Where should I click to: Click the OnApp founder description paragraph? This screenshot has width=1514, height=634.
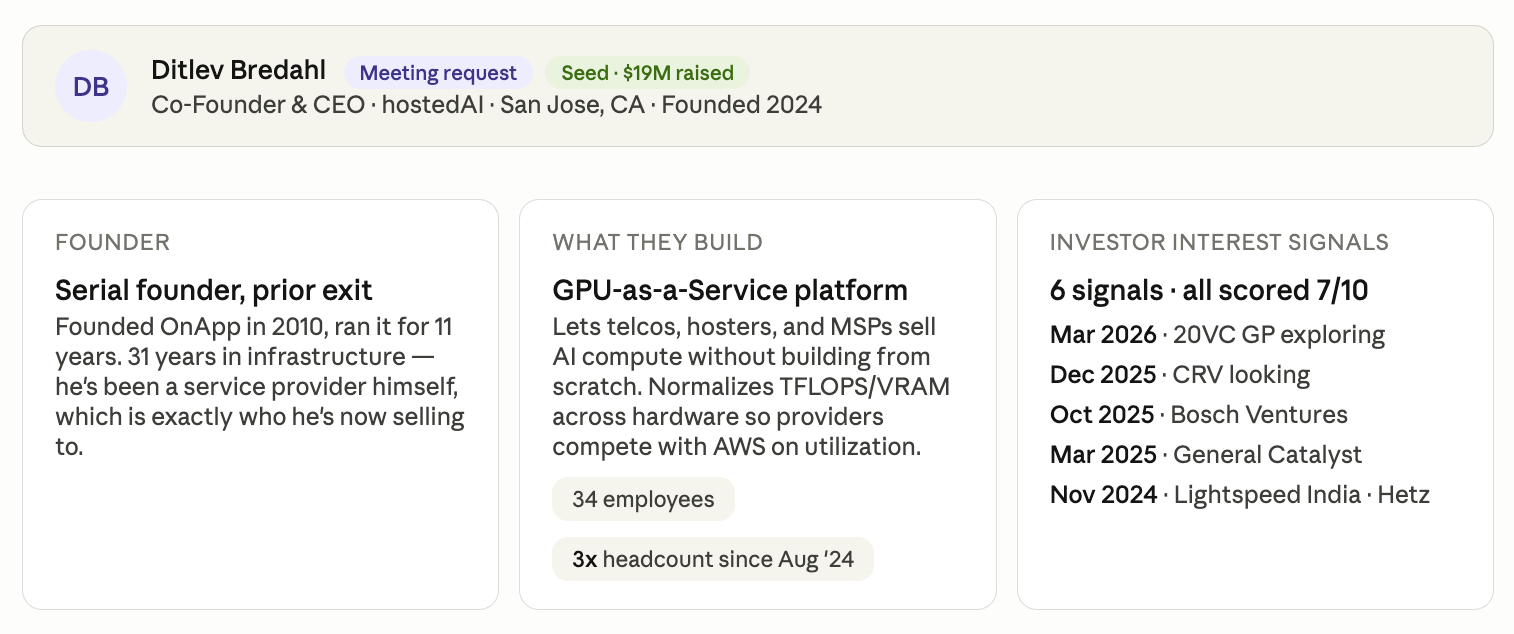(260, 386)
